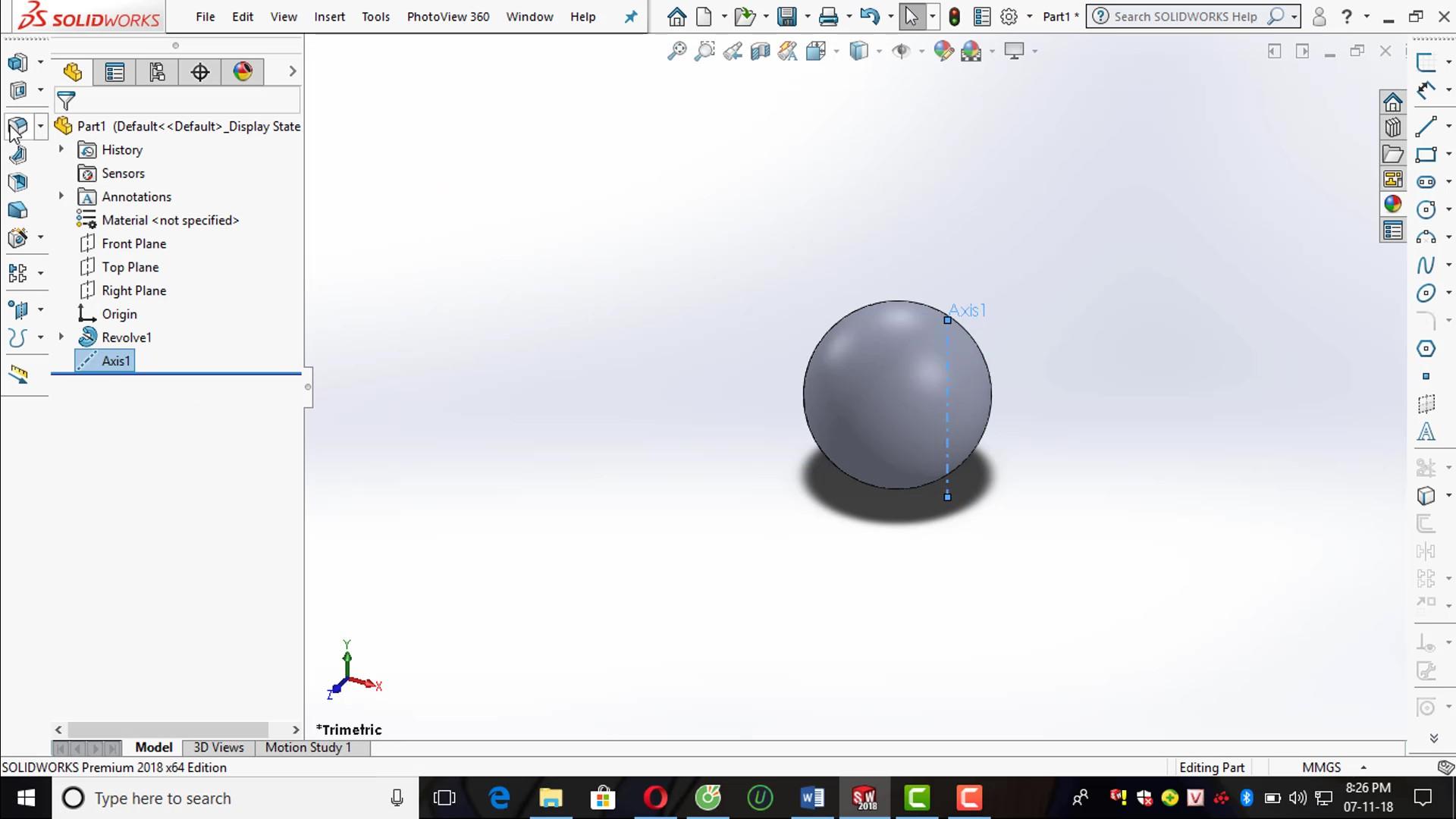Image resolution: width=1456 pixels, height=819 pixels.
Task: Select Axis1 in the feature tree
Action: click(x=115, y=361)
